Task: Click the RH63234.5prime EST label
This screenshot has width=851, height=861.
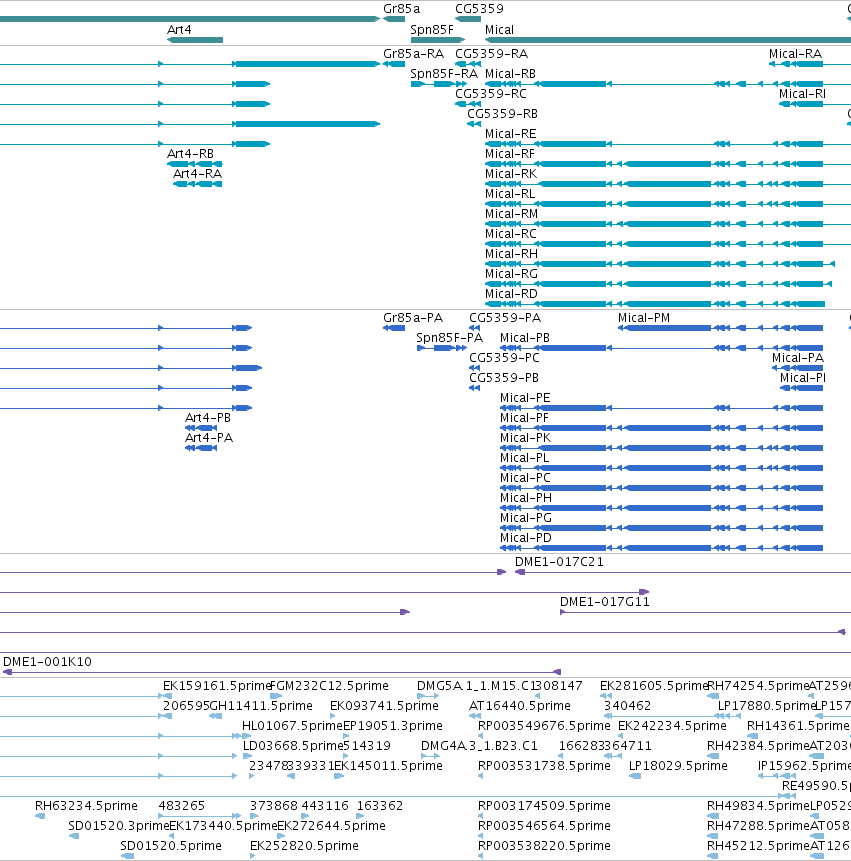Action: (86, 806)
